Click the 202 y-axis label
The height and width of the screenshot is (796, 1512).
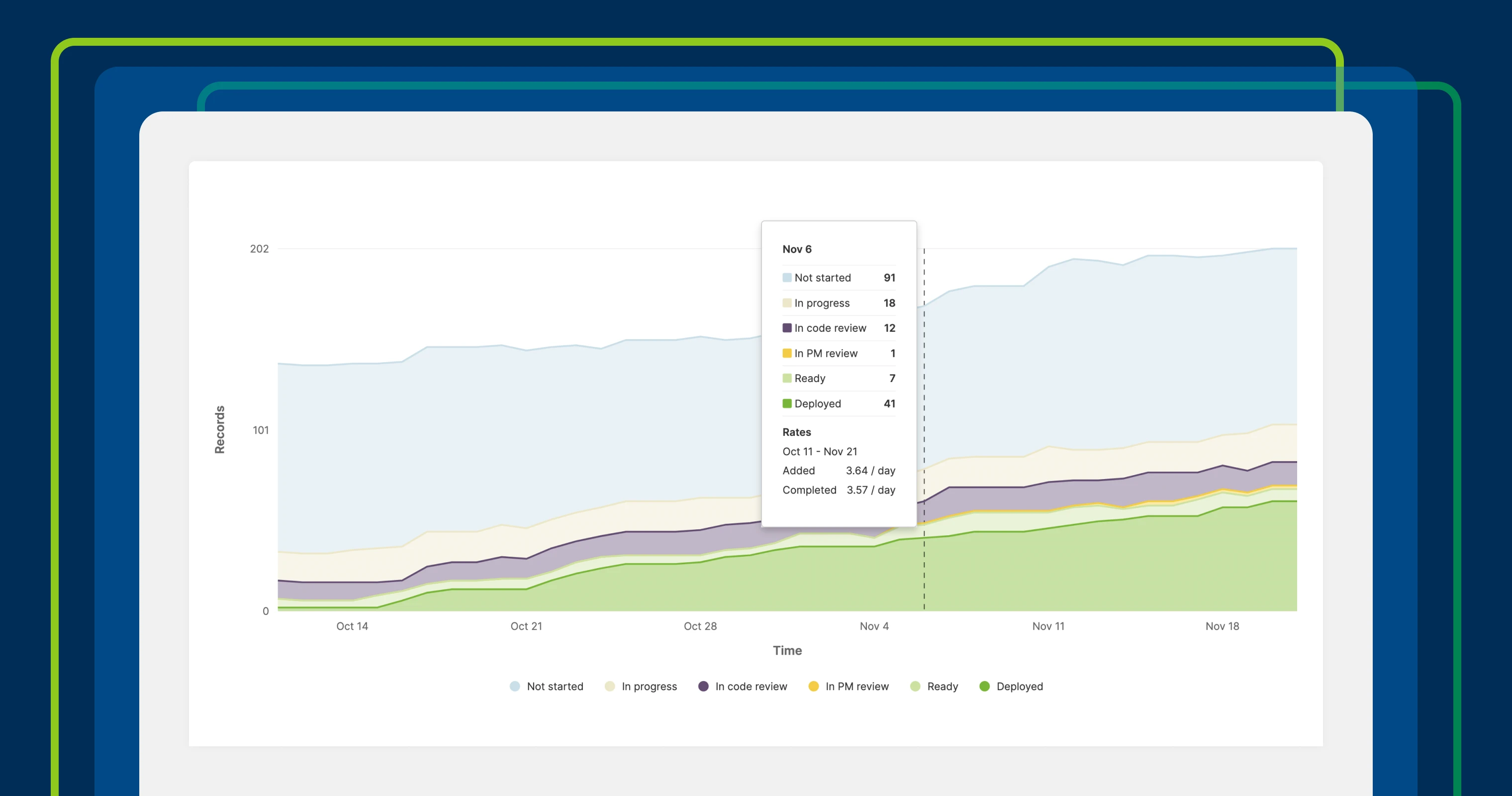[260, 249]
